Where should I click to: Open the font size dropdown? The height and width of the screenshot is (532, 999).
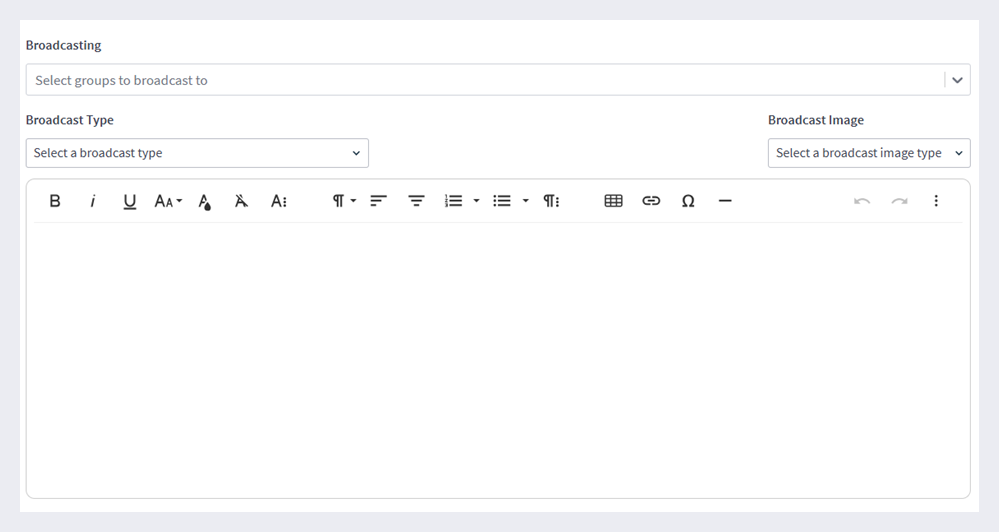168,201
